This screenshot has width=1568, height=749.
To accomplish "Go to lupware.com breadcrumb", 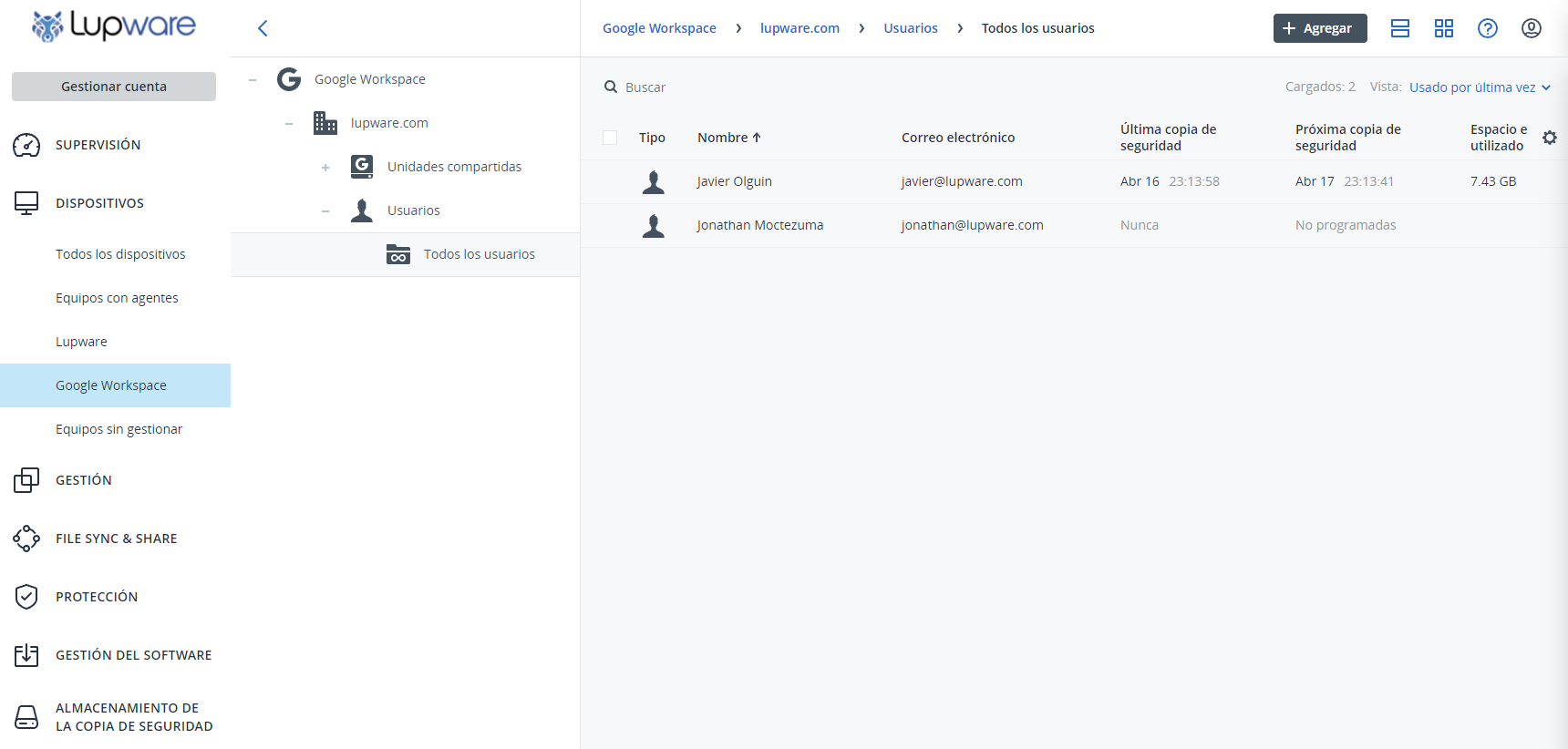I will pos(799,28).
